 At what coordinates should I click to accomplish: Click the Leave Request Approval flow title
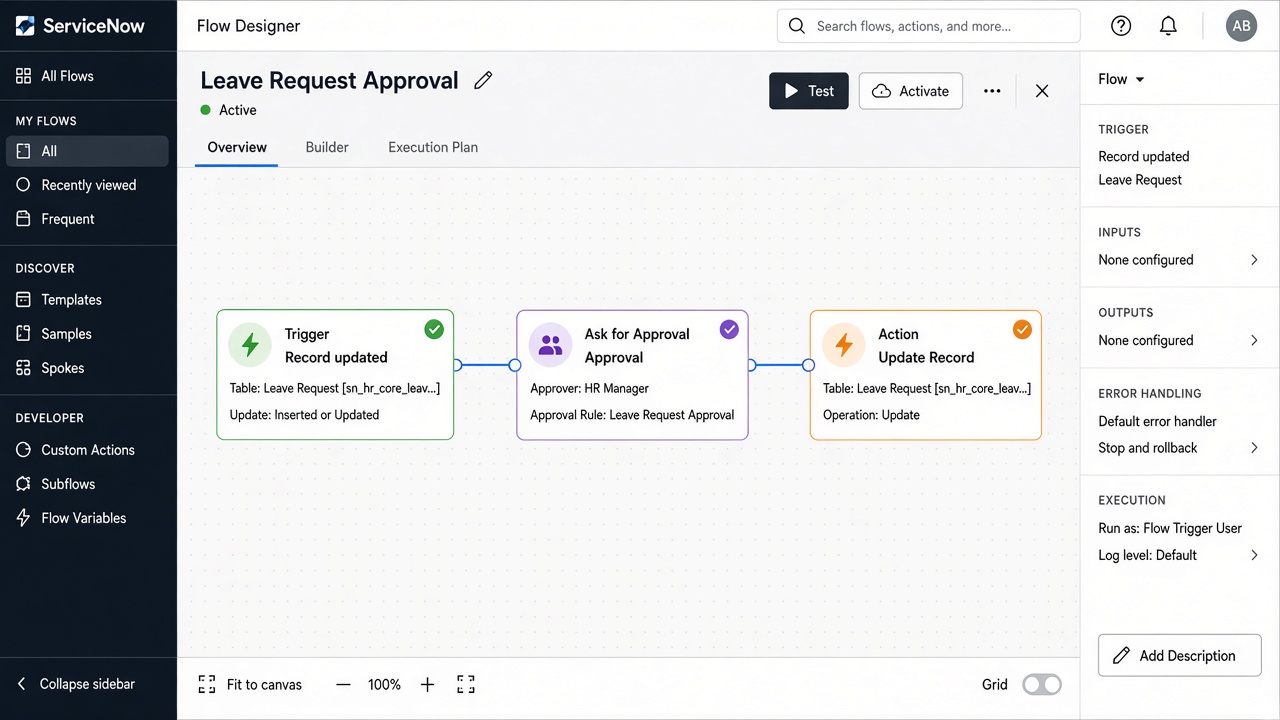pos(330,80)
